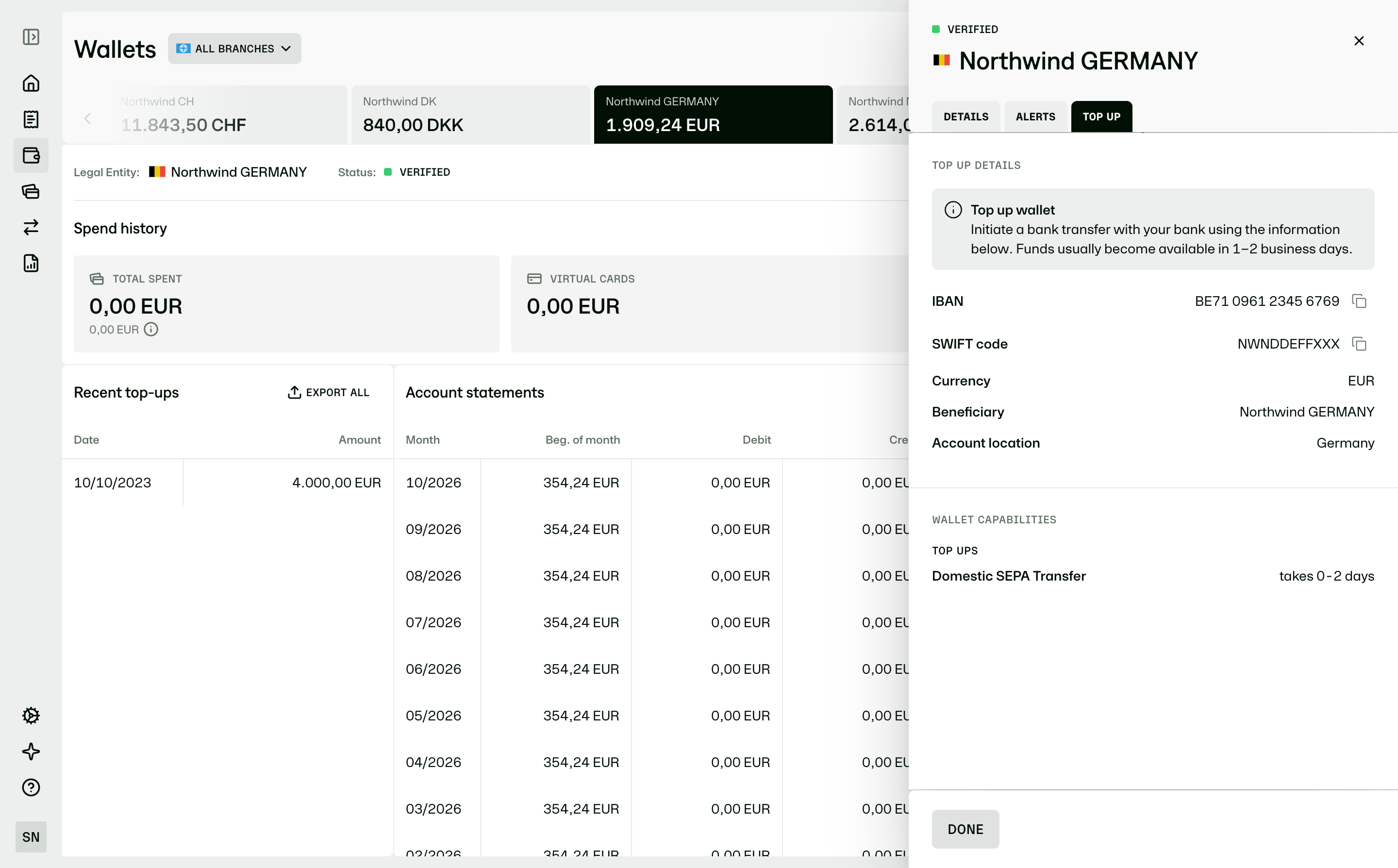
Task: Open the cards icon in sidebar
Action: (31, 191)
